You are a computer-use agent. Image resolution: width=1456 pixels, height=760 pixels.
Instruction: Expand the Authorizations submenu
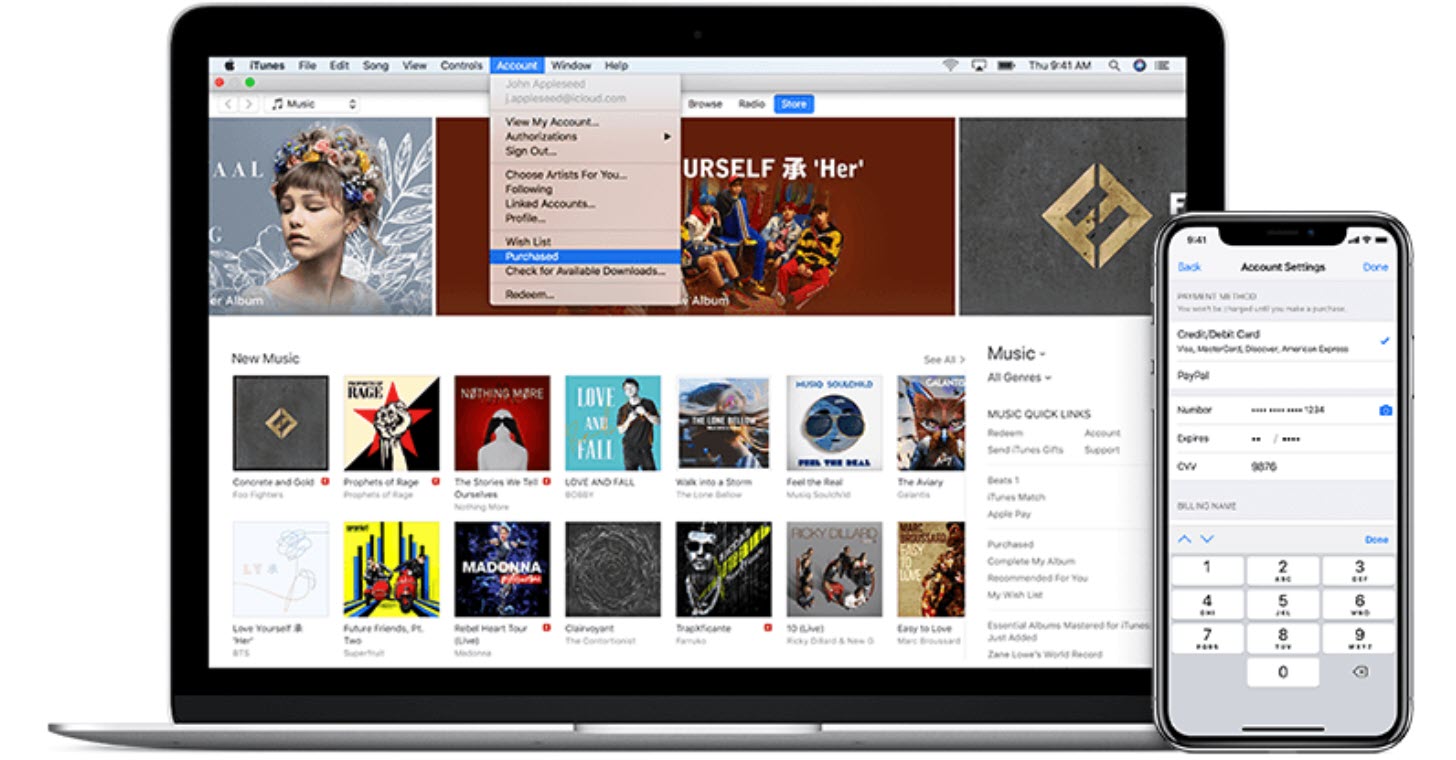(x=585, y=136)
